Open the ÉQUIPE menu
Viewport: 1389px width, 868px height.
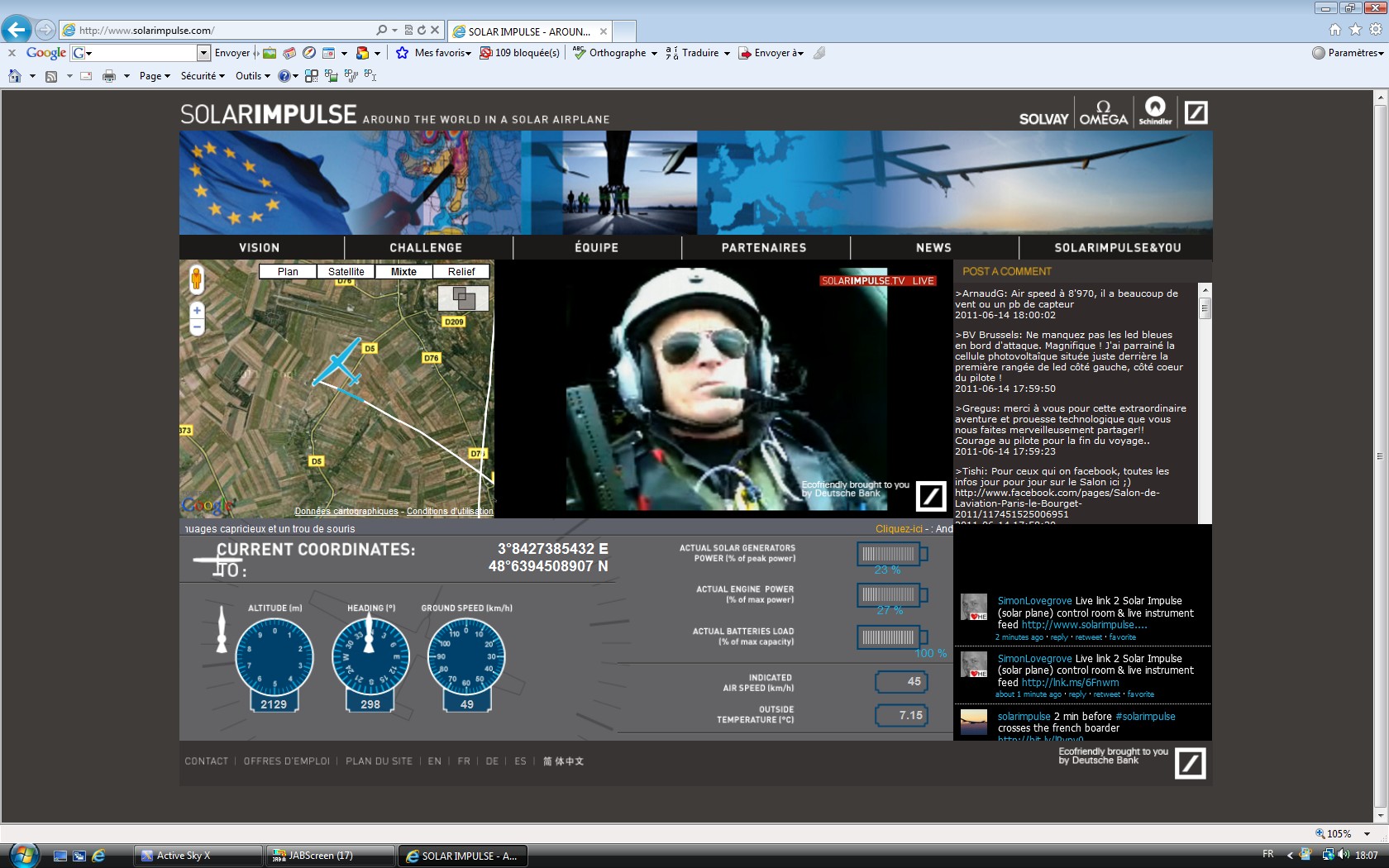tap(596, 247)
